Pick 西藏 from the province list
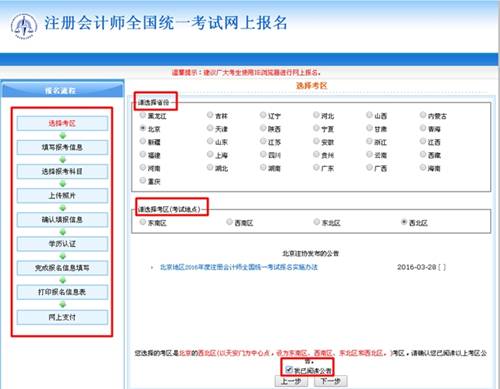This screenshot has height=389, width=500. (423, 154)
